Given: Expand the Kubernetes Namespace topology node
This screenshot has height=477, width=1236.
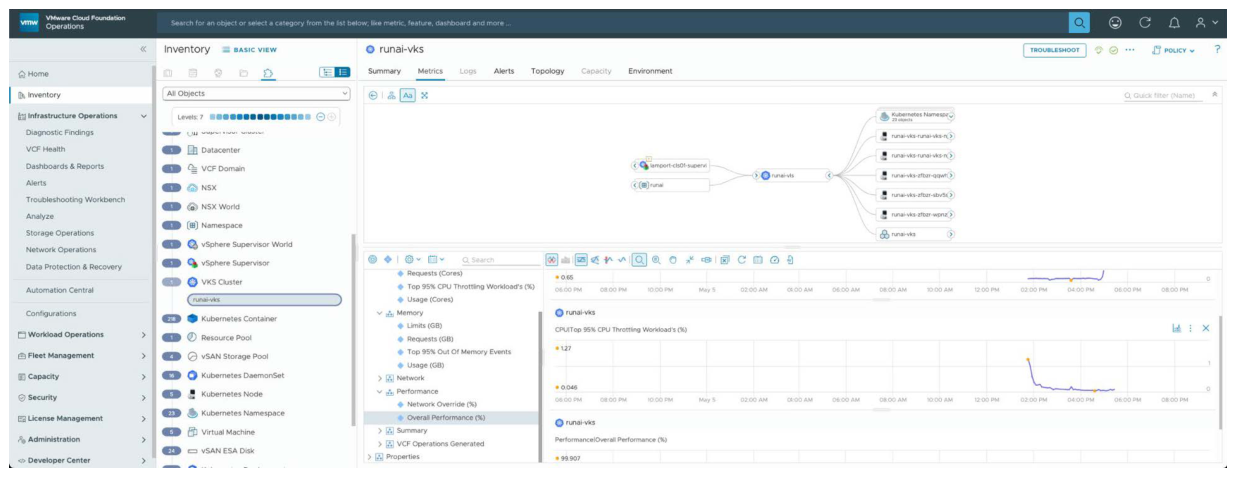Looking at the screenshot, I should pyautogui.click(x=951, y=116).
